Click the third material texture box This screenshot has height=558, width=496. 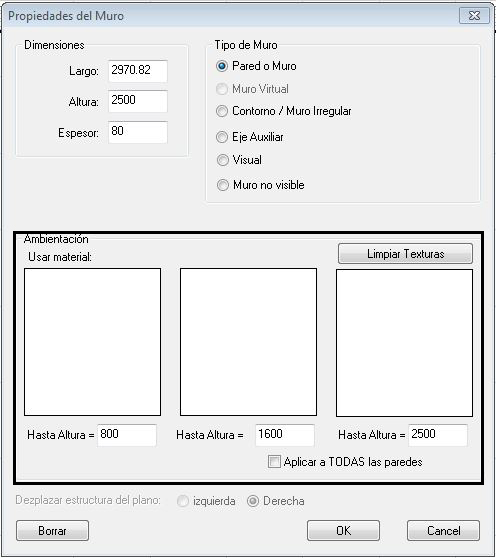(x=405, y=343)
